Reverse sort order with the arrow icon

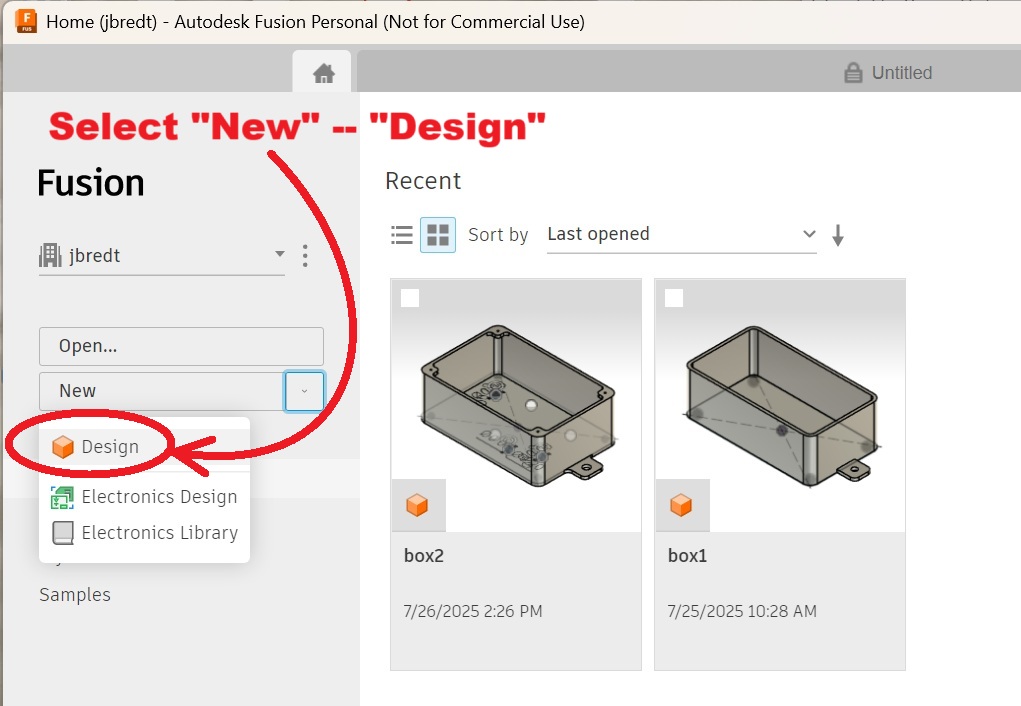click(x=838, y=235)
